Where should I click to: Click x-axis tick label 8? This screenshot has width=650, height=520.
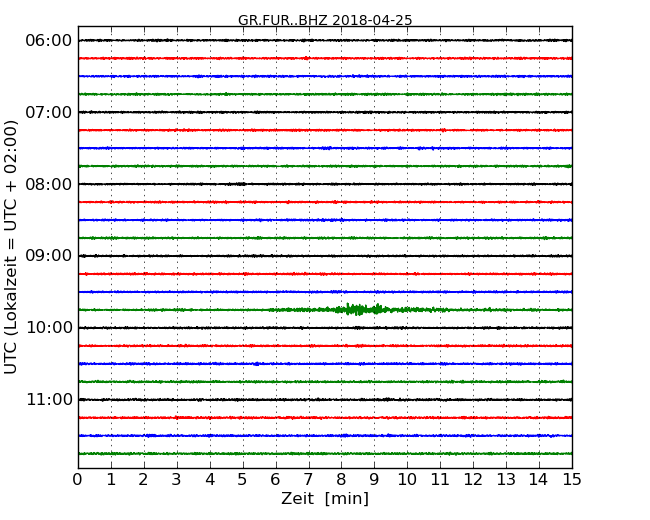(341, 480)
